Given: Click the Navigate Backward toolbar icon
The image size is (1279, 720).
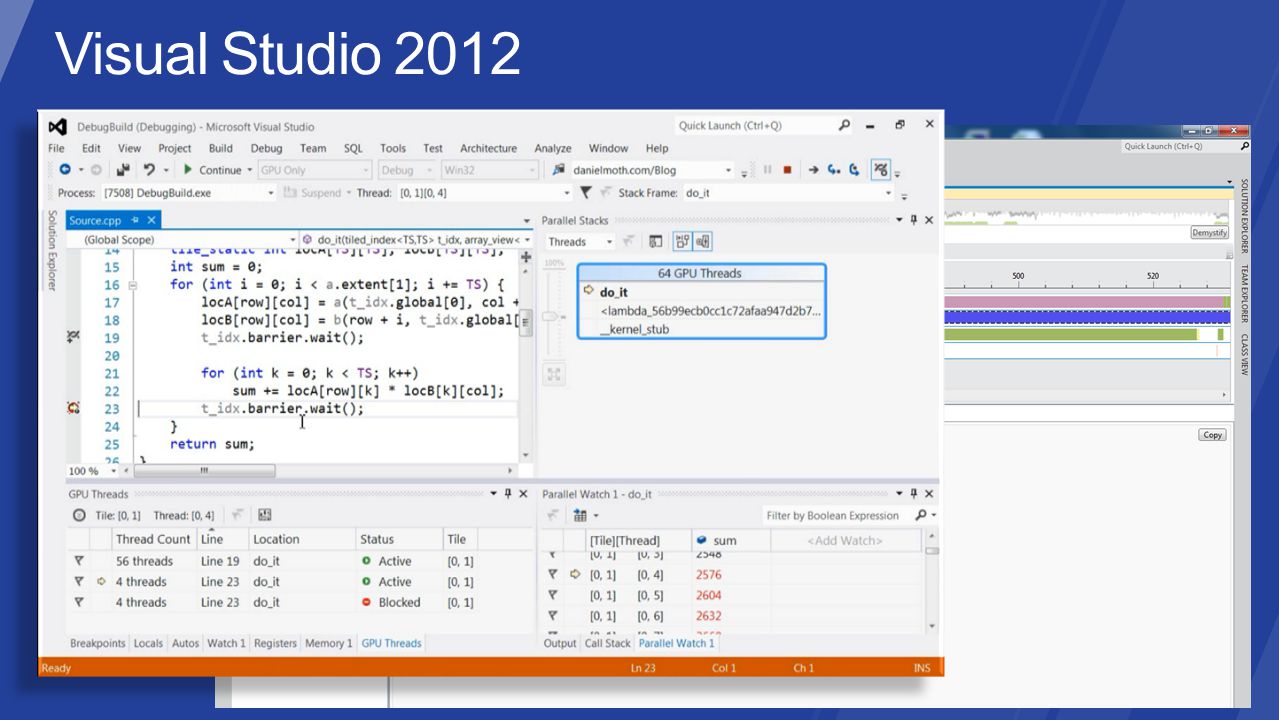Looking at the screenshot, I should point(65,170).
